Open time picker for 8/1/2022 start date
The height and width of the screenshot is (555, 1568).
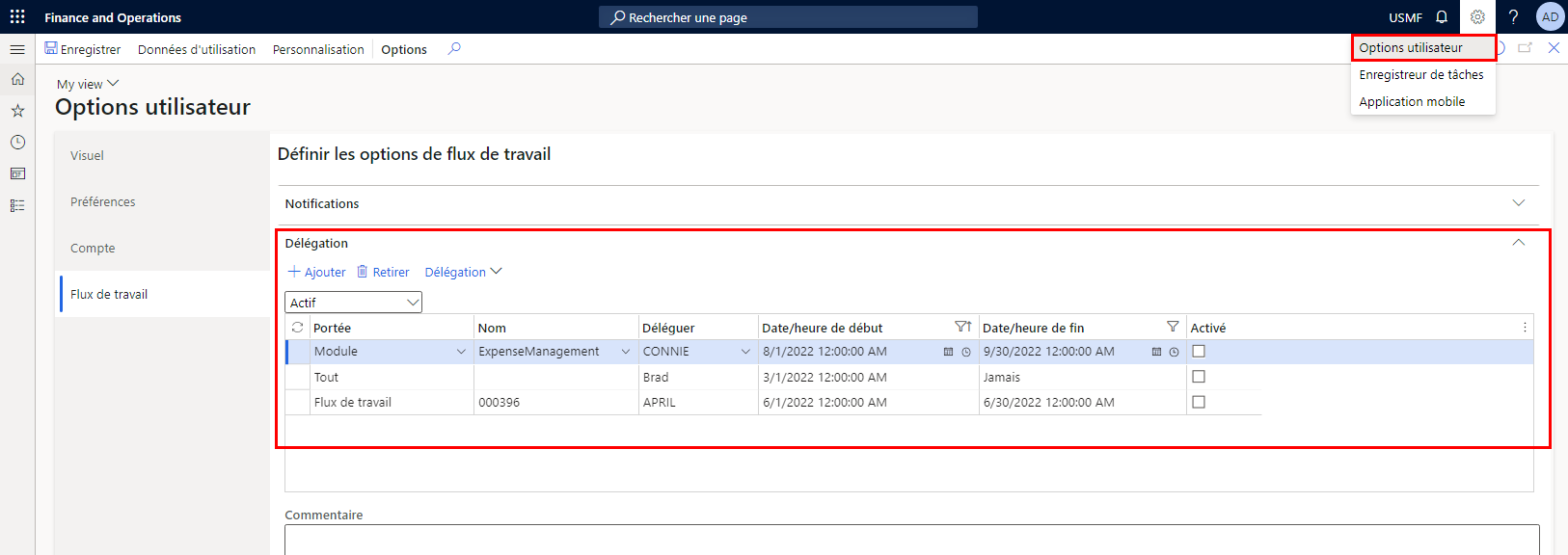click(966, 352)
